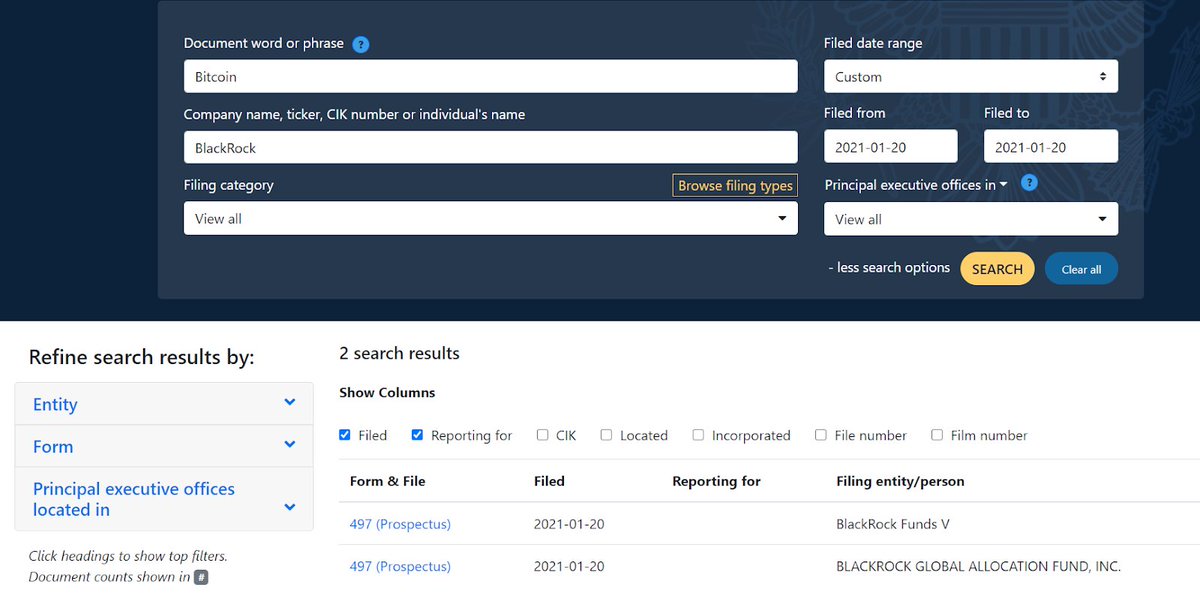Click the Filing entity/person column header
This screenshot has width=1200, height=605.
[x=900, y=481]
